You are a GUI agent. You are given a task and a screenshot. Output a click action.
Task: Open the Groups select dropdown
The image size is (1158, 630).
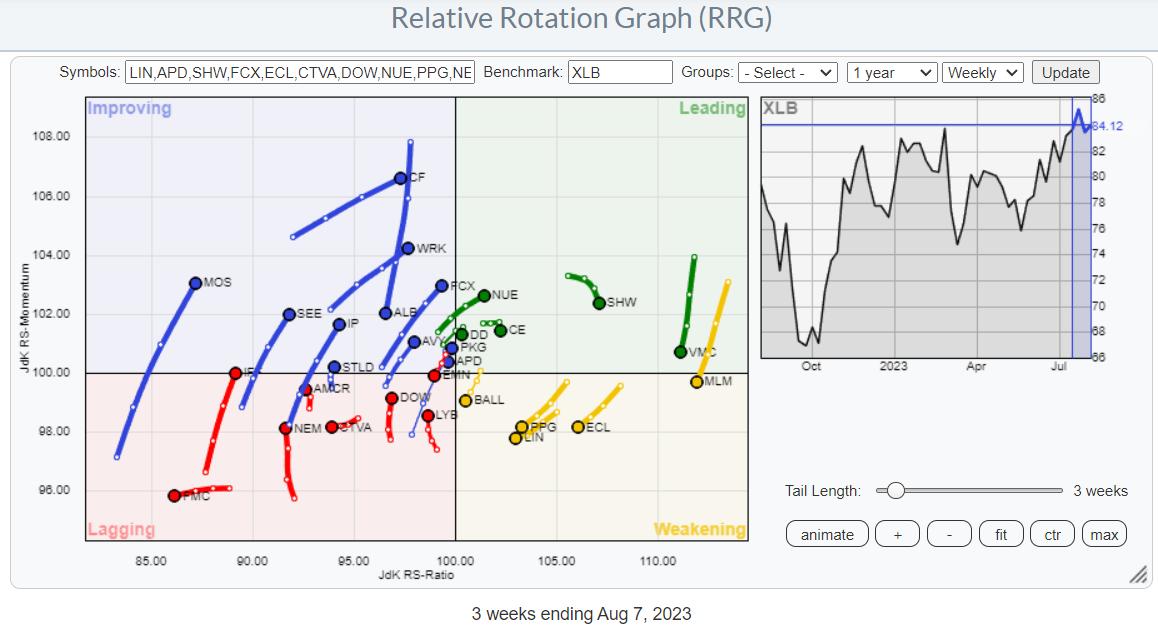pyautogui.click(x=787, y=73)
